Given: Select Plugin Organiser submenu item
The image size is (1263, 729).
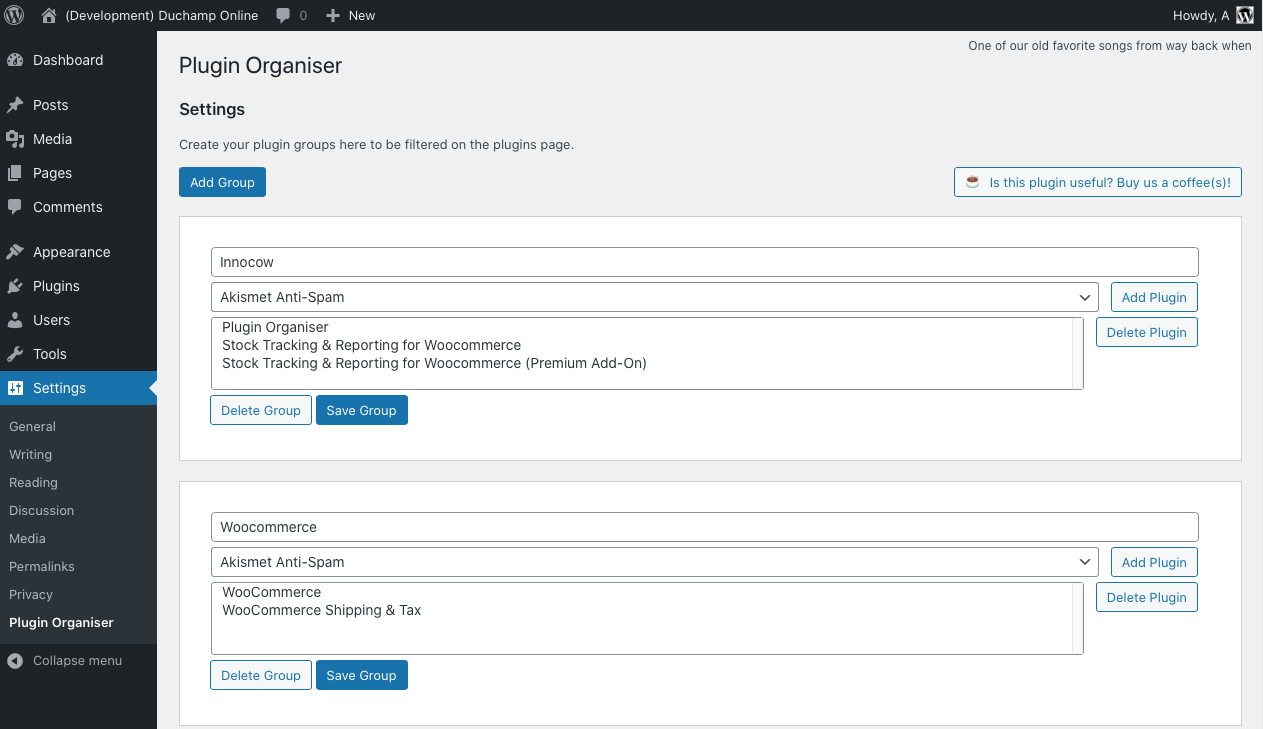Looking at the screenshot, I should [x=61, y=622].
